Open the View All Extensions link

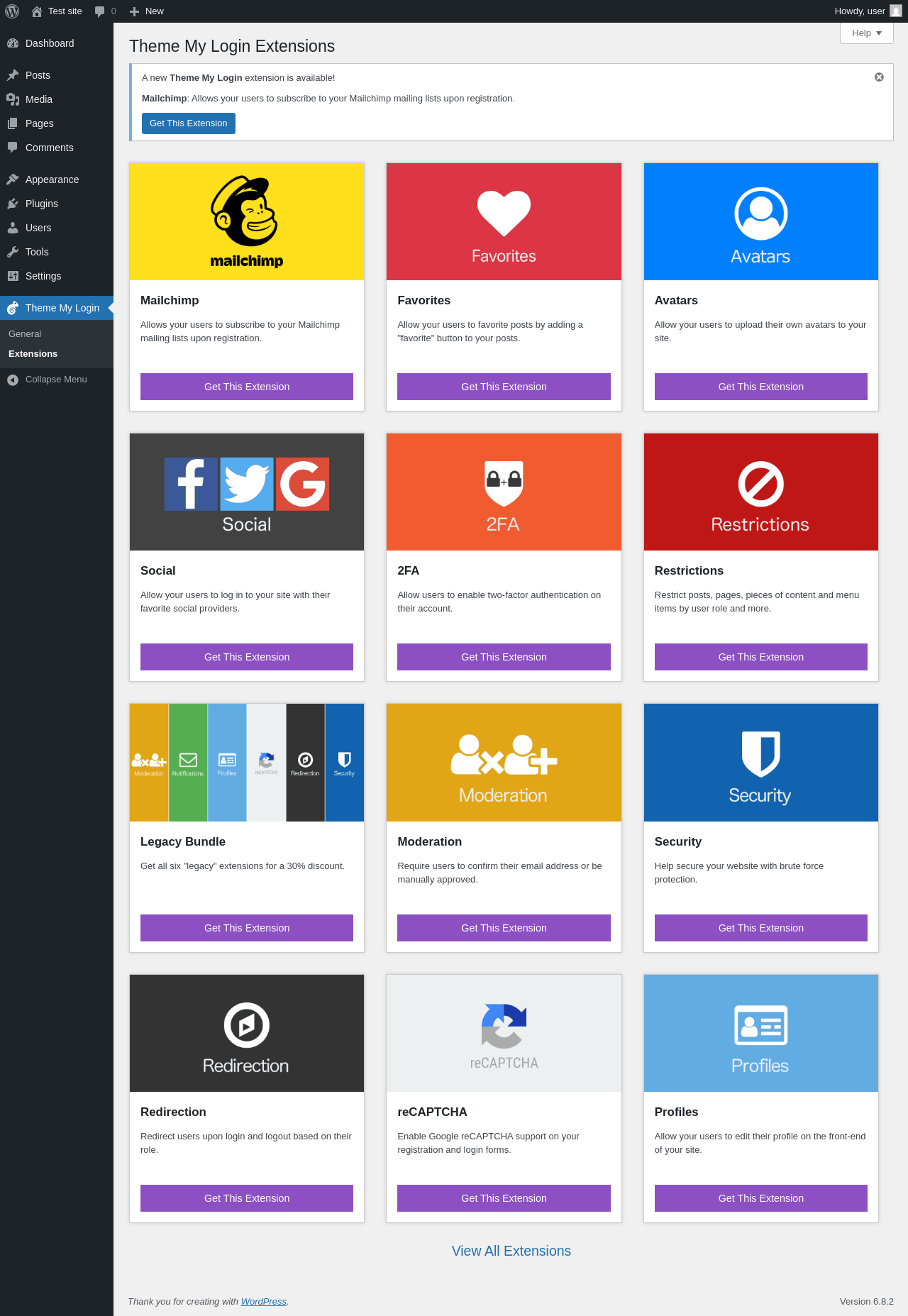point(511,1251)
